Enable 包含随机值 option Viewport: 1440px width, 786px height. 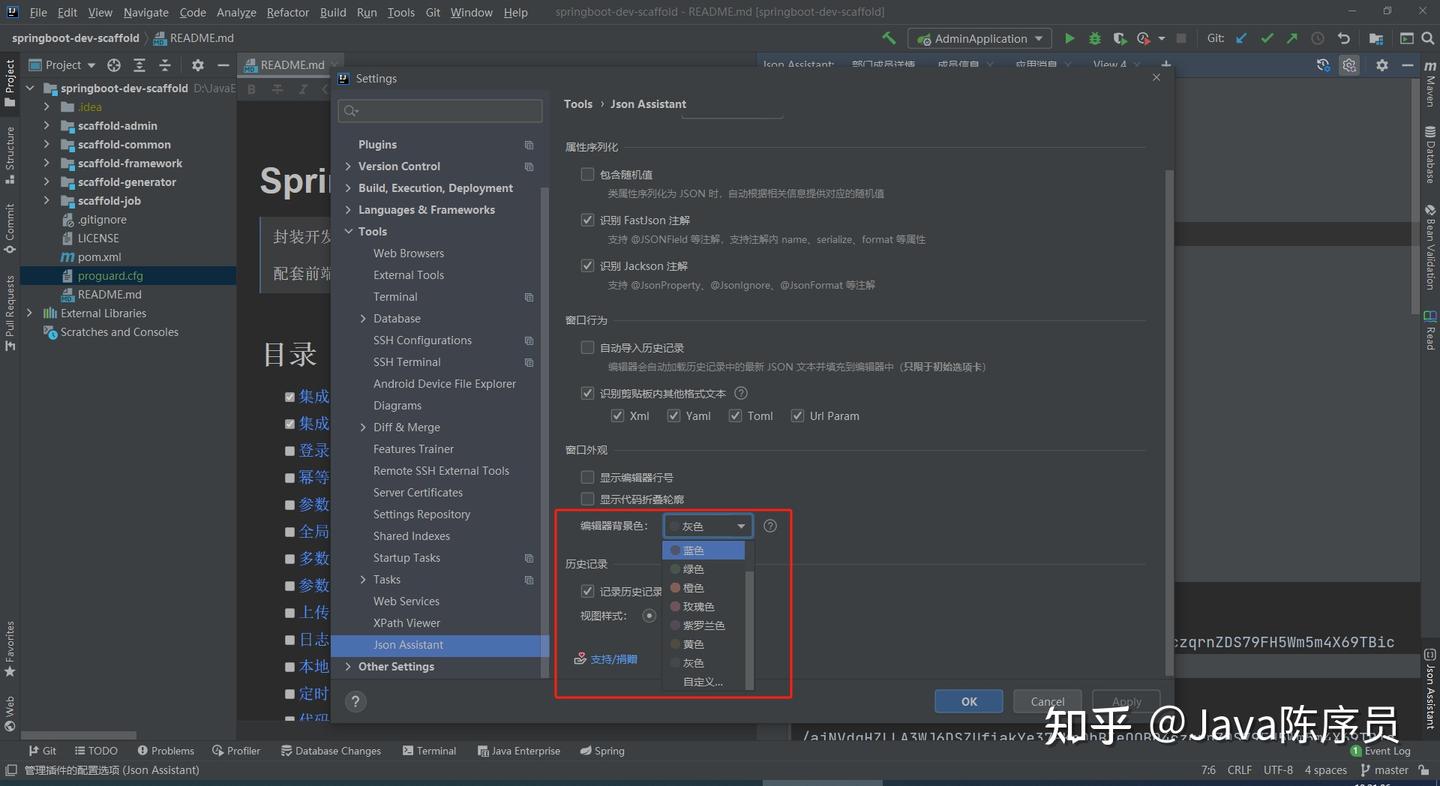pyautogui.click(x=587, y=174)
